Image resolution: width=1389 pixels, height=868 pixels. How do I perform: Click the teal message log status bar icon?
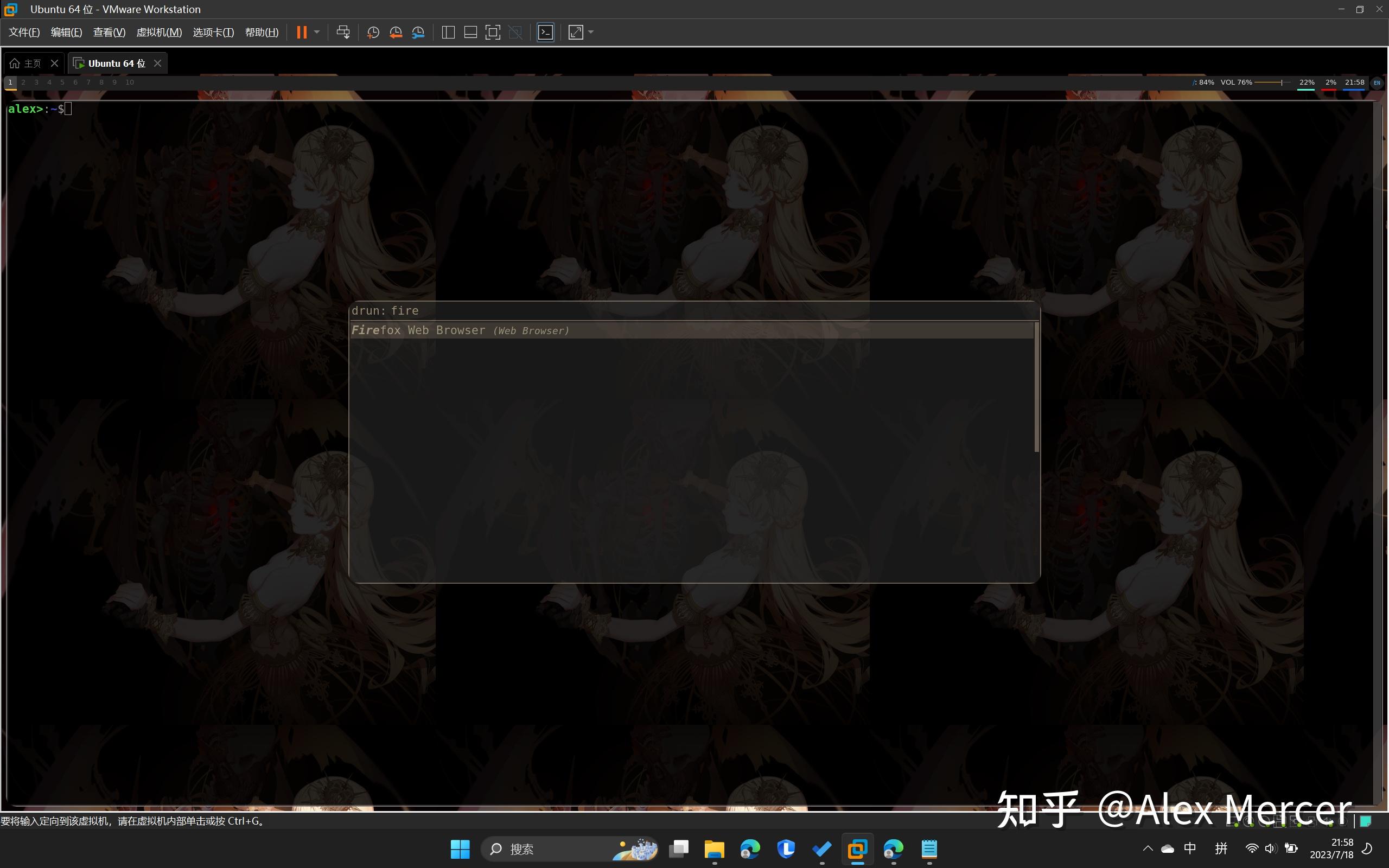pos(1366,821)
